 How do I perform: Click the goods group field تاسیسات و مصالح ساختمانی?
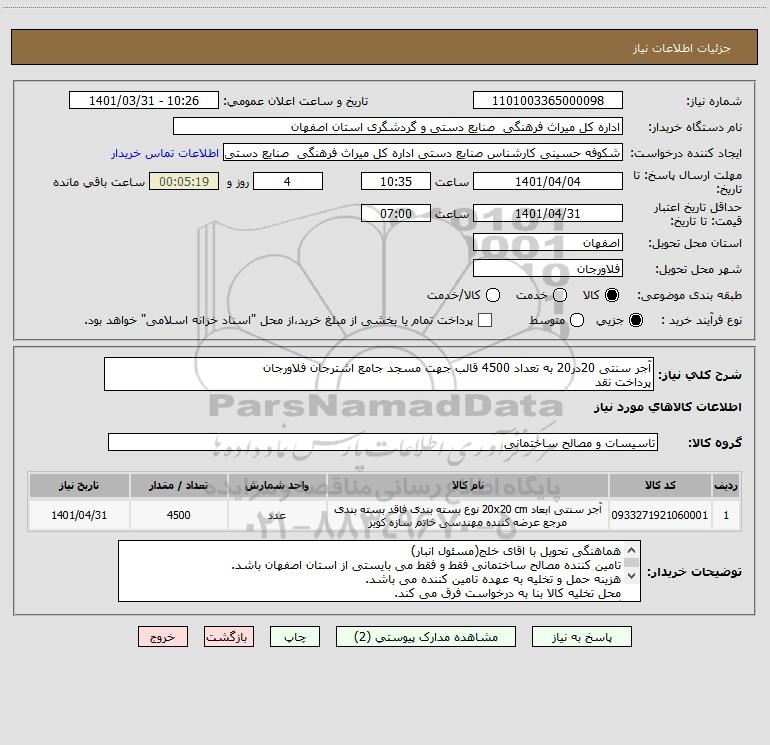383,442
